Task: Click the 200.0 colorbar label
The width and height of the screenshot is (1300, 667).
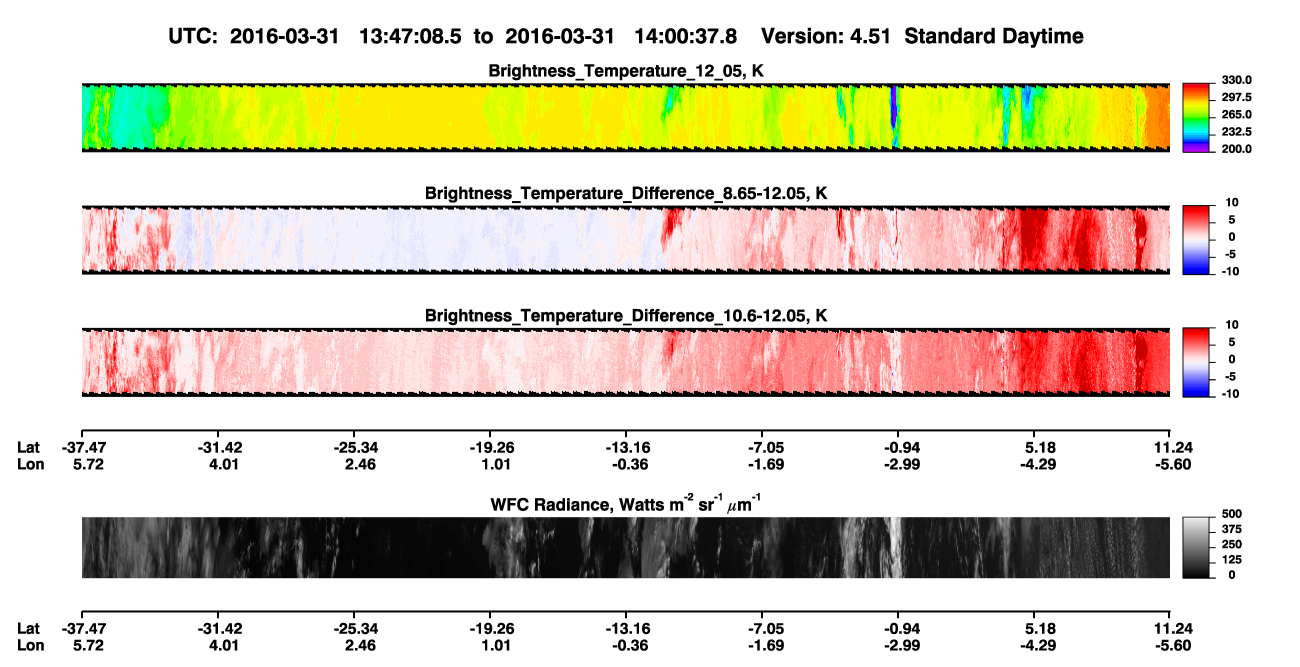Action: (1235, 148)
